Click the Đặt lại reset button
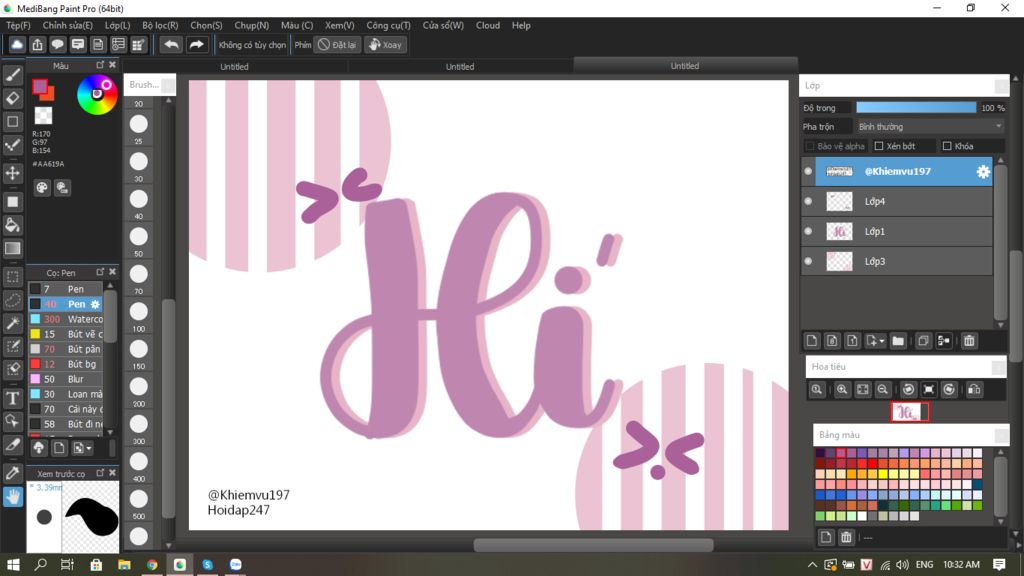1024x576 pixels. 337,45
